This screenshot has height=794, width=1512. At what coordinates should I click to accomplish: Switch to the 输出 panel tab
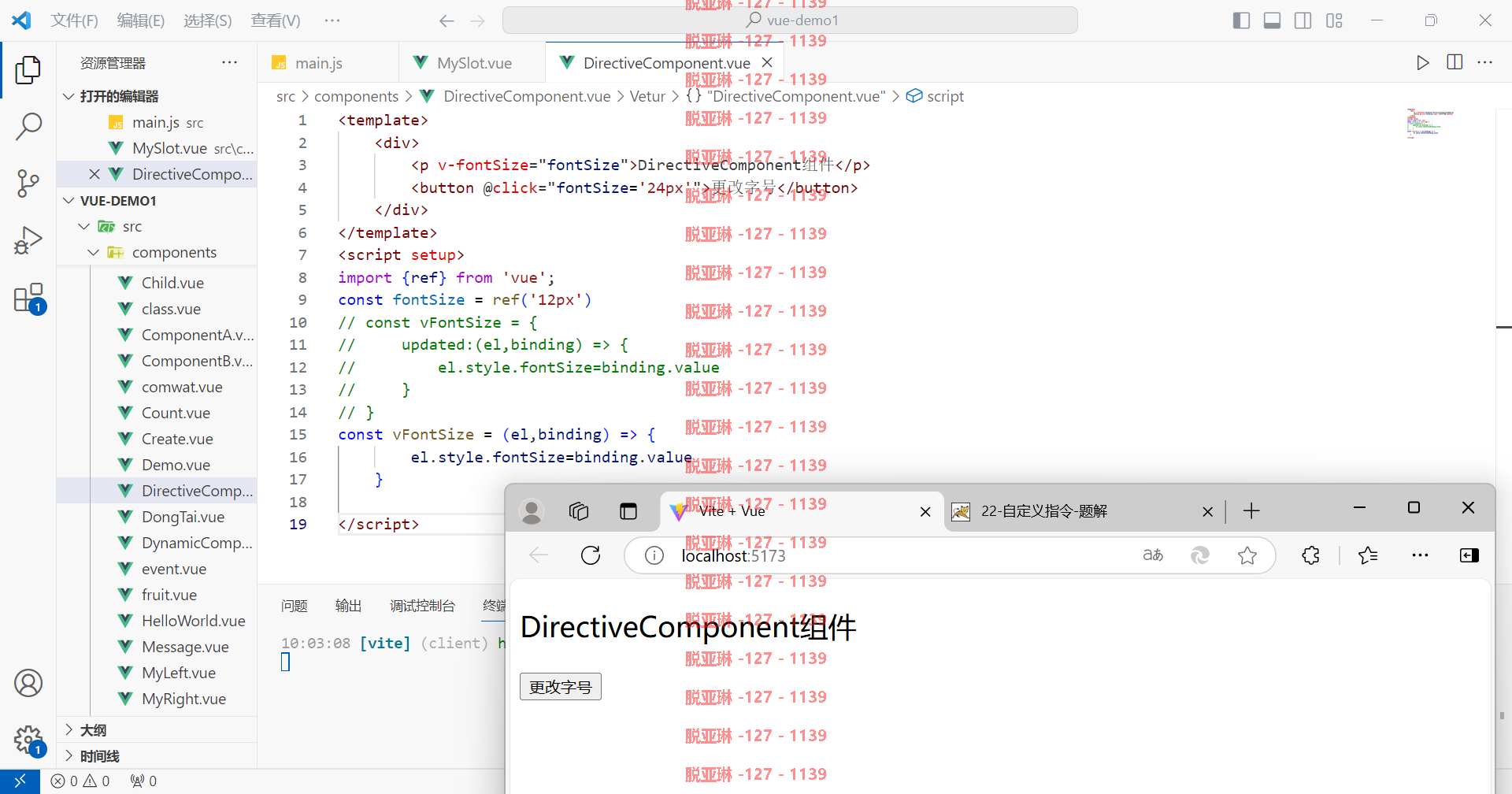point(348,606)
